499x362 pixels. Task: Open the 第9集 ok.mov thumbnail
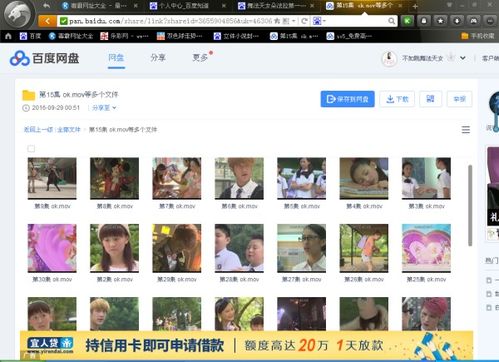[x=52, y=178]
